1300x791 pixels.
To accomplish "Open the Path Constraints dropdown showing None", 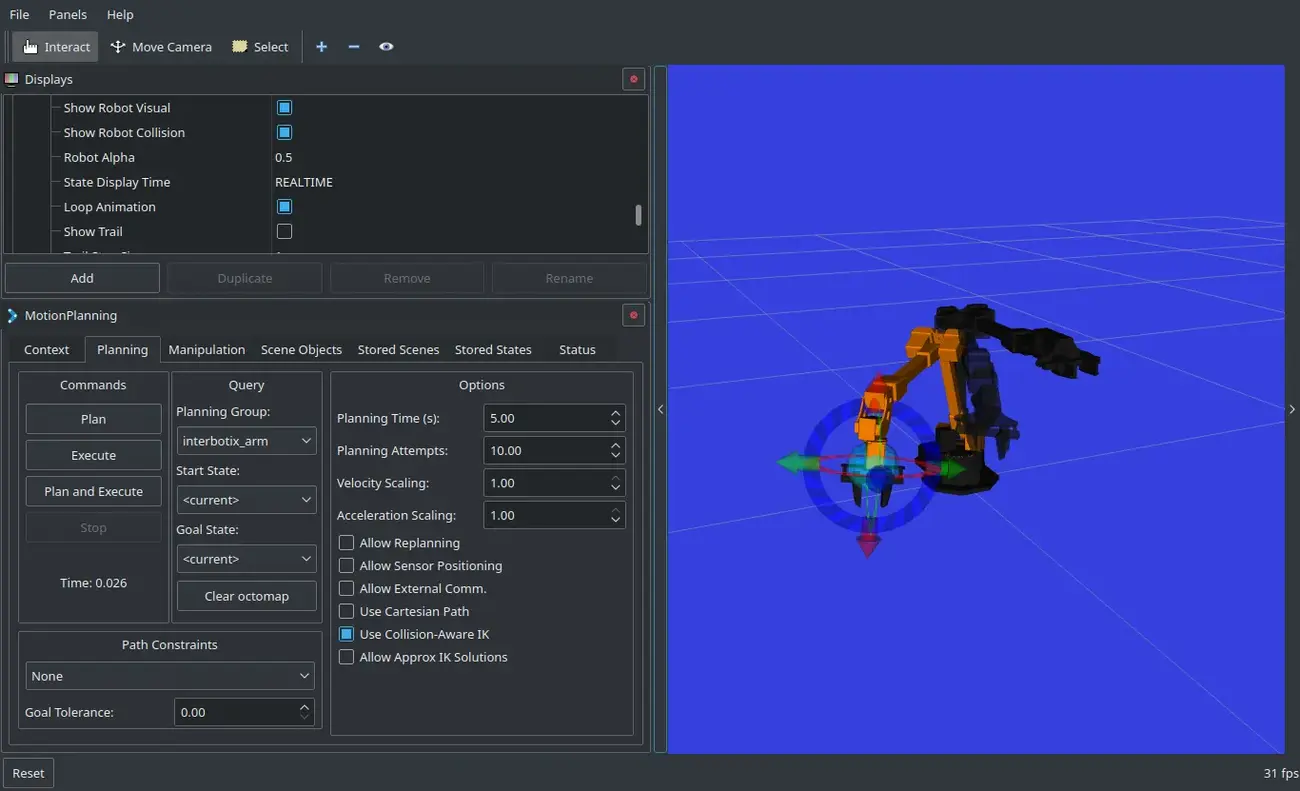I will [169, 676].
